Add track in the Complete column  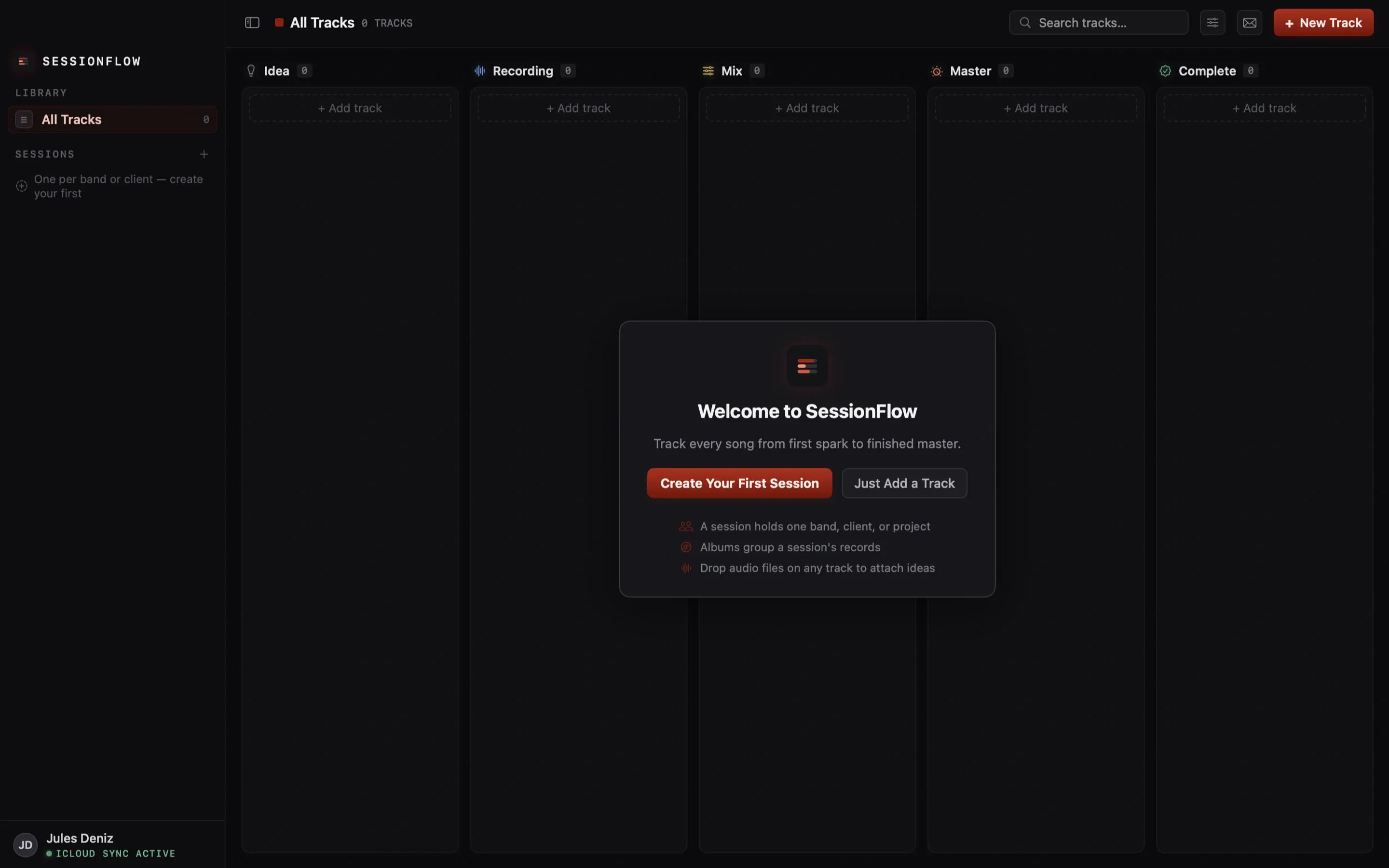1264,108
